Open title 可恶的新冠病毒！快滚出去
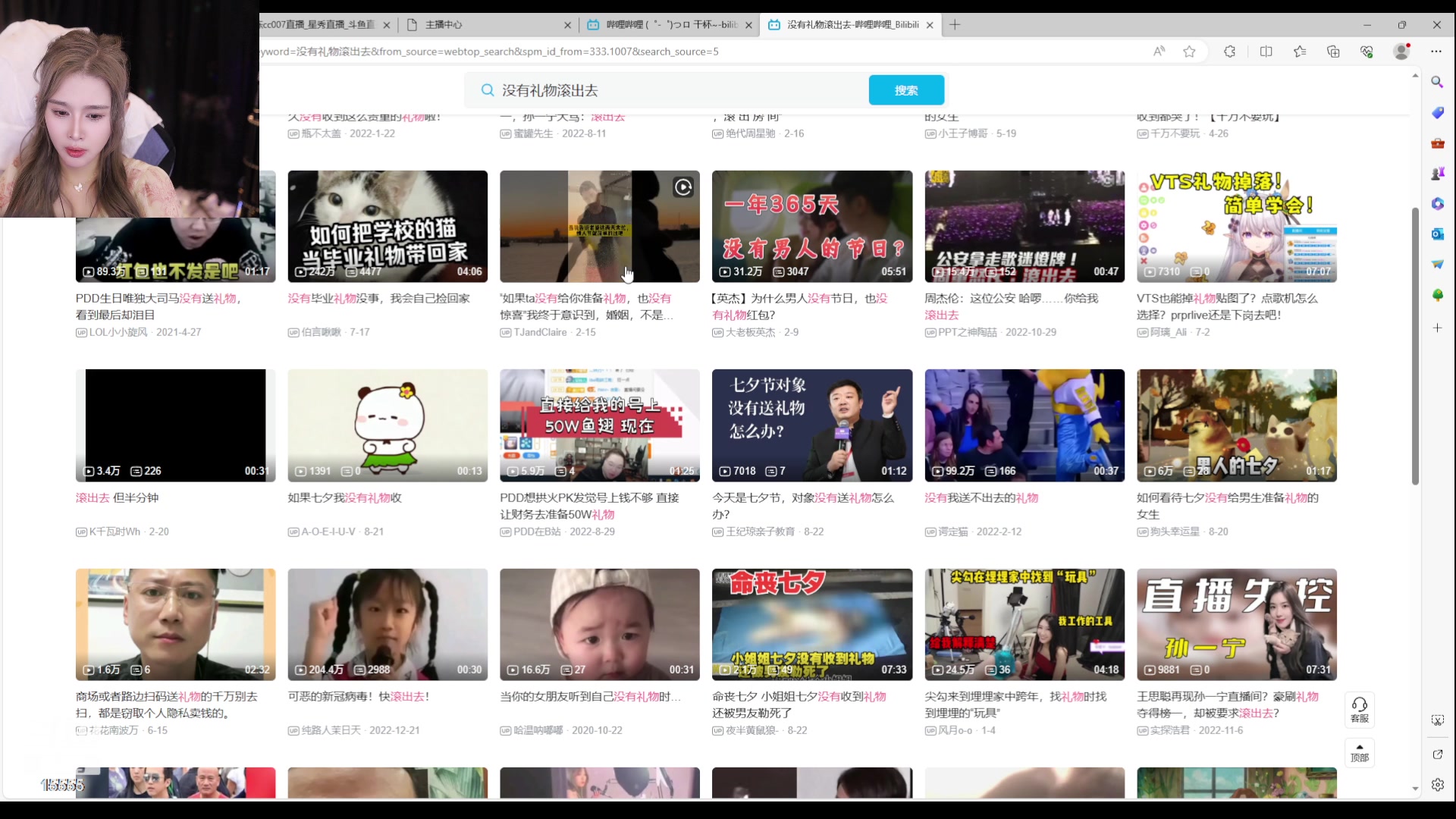Viewport: 1456px width, 819px height. coord(359,697)
